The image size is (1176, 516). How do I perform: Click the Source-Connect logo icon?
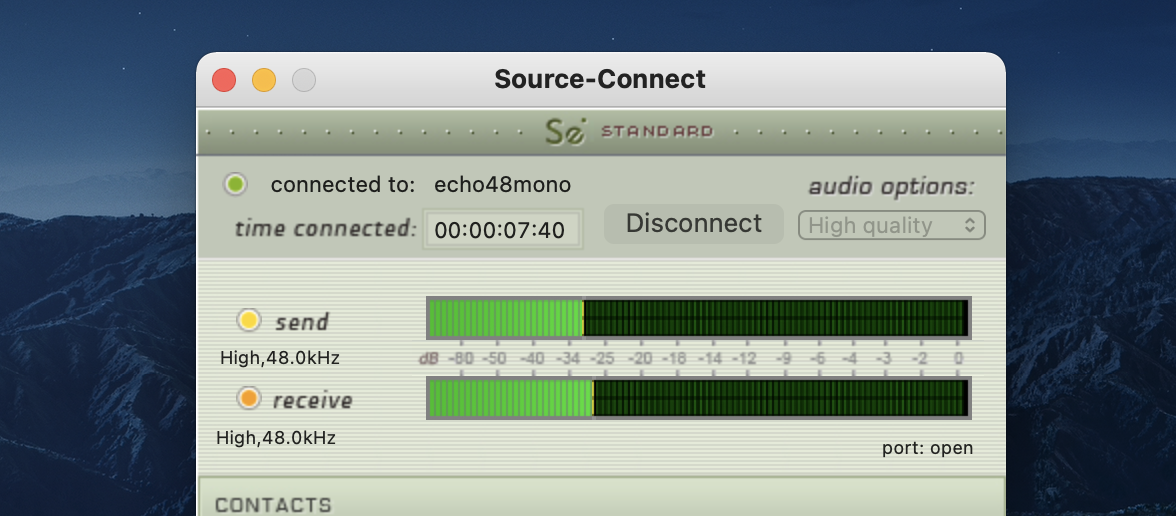point(565,132)
